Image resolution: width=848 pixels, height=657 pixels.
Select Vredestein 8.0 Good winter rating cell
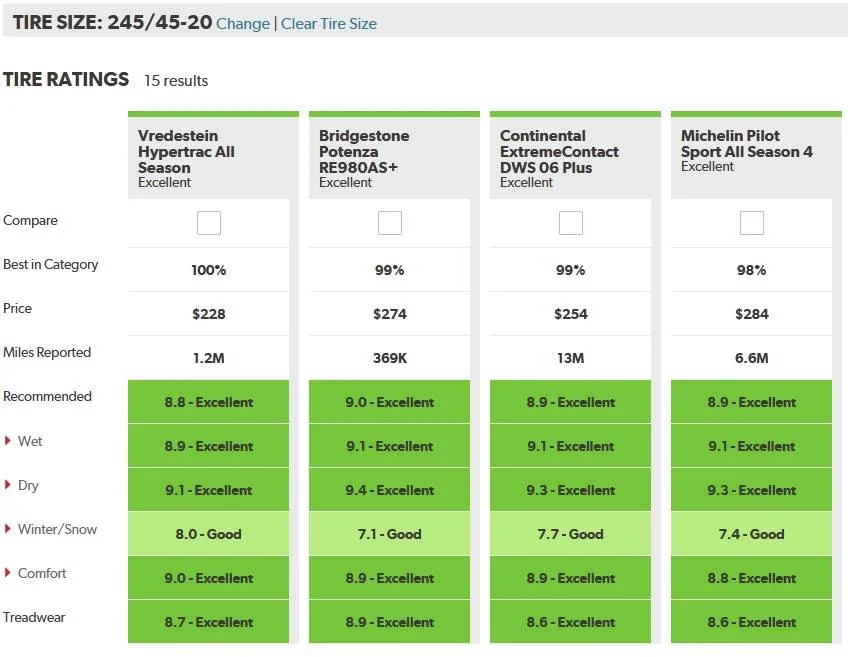pyautogui.click(x=209, y=534)
